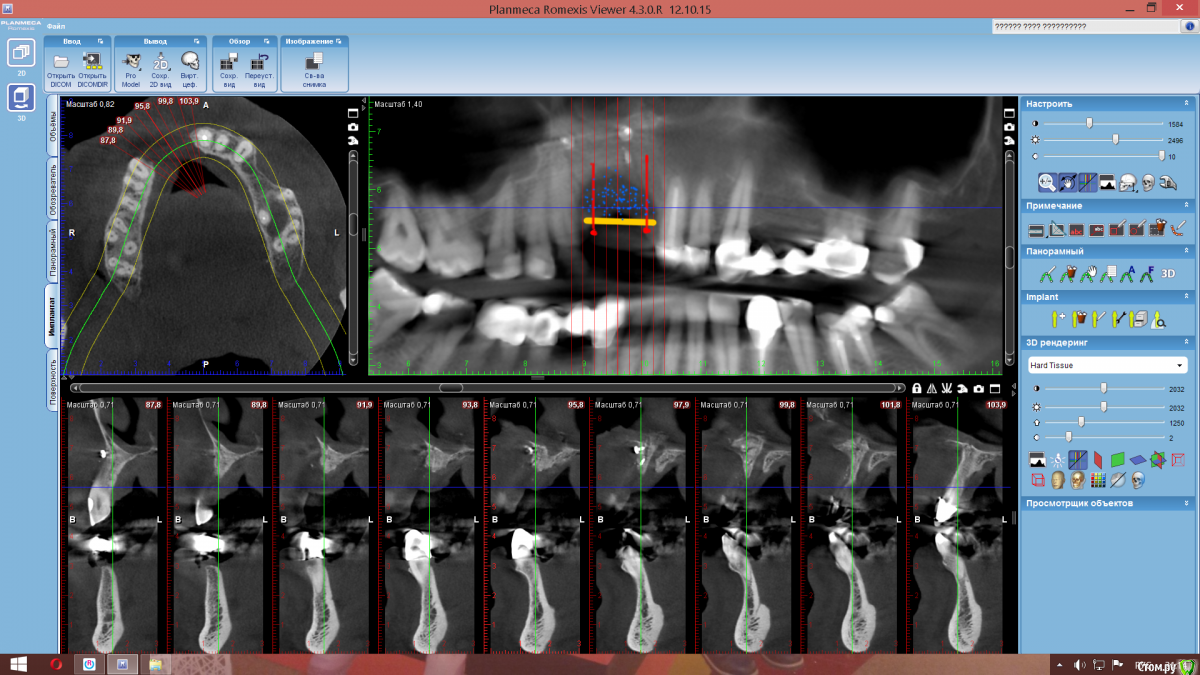Click the Переуст. вид reset view button

click(x=259, y=67)
